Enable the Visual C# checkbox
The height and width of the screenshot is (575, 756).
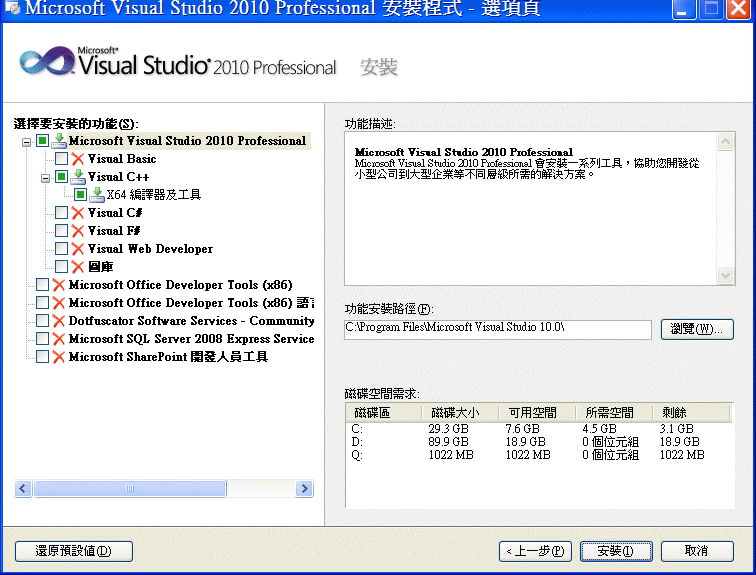coord(61,213)
